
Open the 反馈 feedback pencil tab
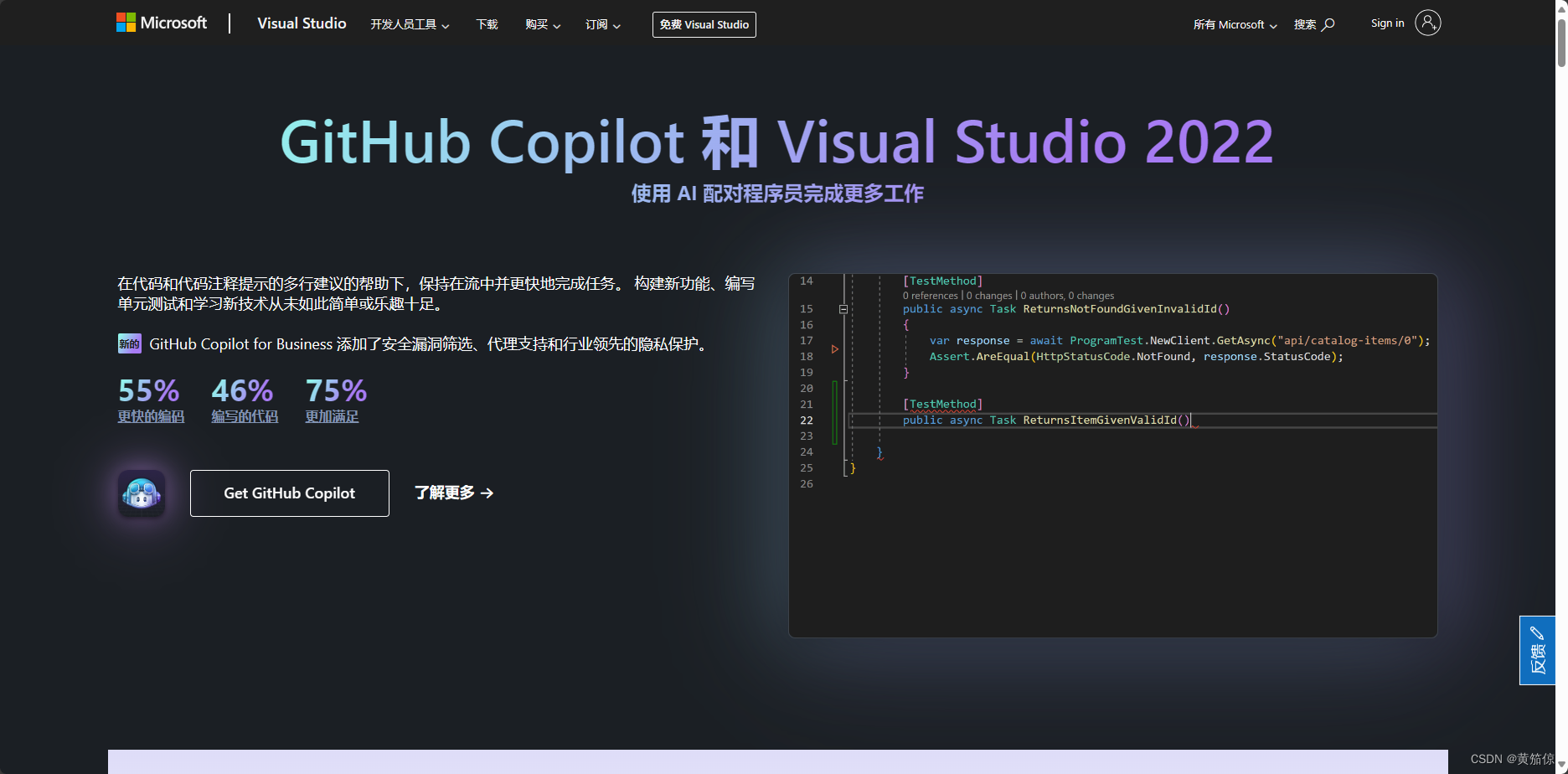1537,651
